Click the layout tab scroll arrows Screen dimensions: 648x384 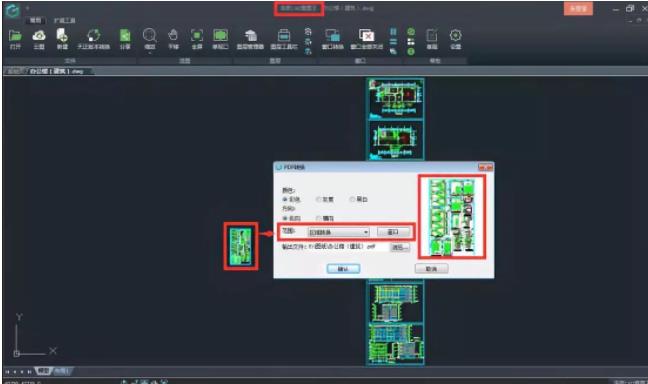point(18,372)
